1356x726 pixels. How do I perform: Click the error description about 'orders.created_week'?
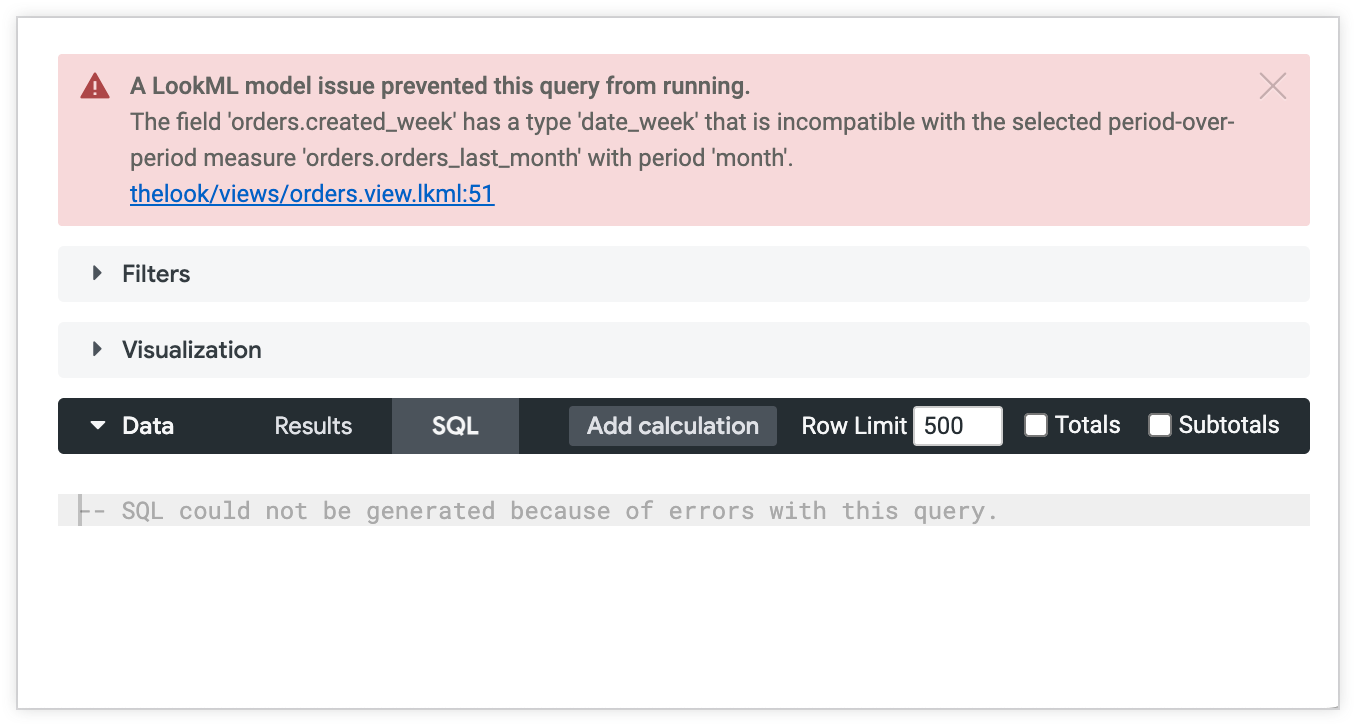(682, 140)
